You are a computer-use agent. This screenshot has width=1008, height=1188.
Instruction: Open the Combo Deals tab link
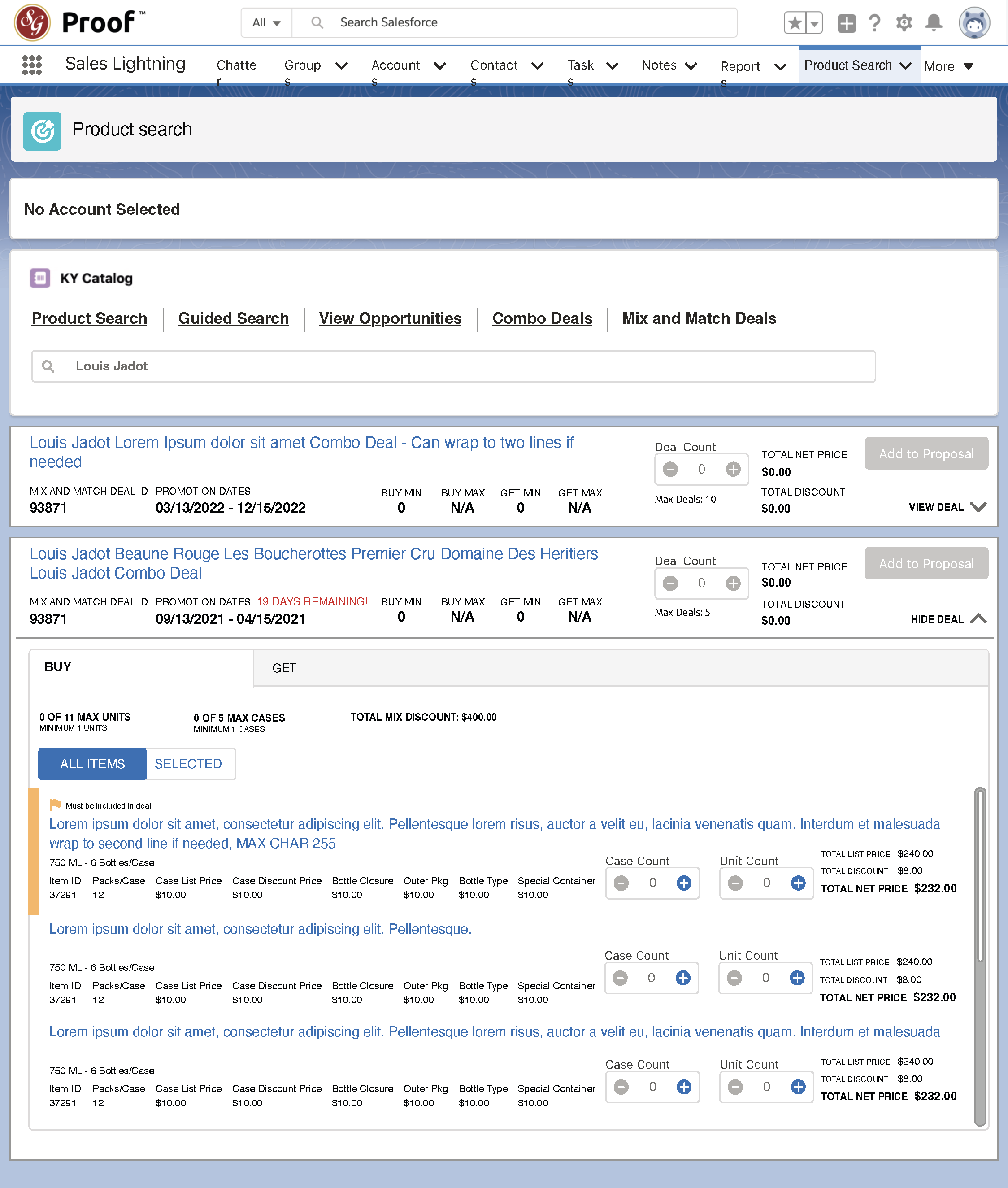(x=542, y=318)
